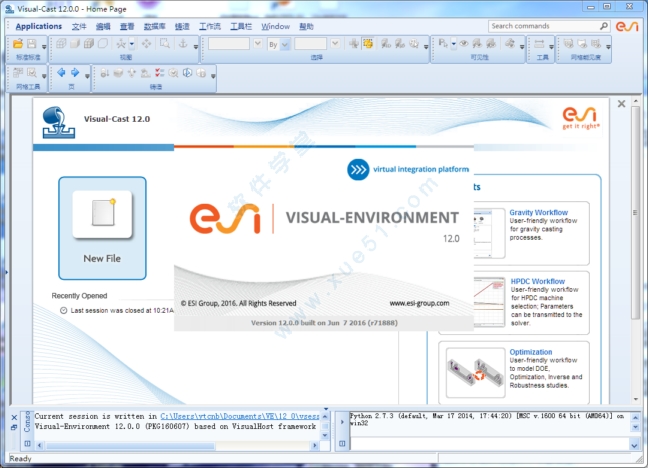648x468 pixels.
Task: Open the Gravity Workflow link
Action: 538,213
